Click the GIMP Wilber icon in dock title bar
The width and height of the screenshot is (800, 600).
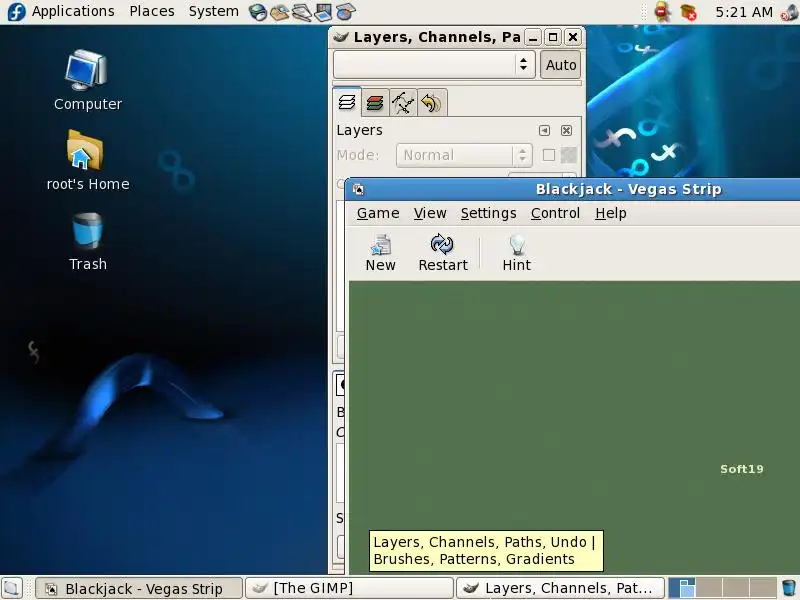click(340, 37)
